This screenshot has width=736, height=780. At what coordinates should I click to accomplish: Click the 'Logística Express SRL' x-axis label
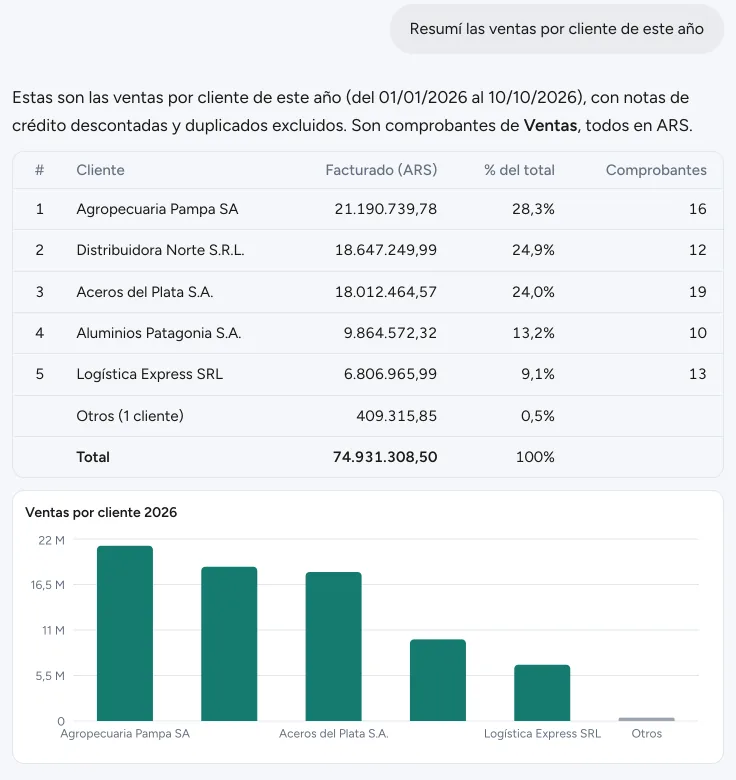pyautogui.click(x=542, y=734)
